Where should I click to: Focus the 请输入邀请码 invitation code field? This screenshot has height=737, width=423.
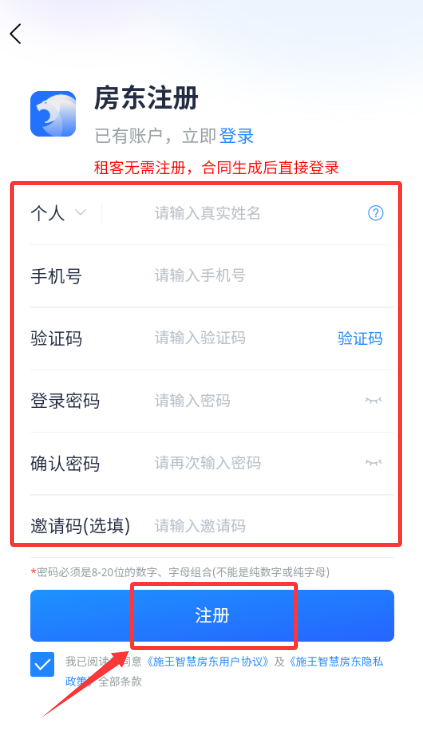pyautogui.click(x=273, y=525)
